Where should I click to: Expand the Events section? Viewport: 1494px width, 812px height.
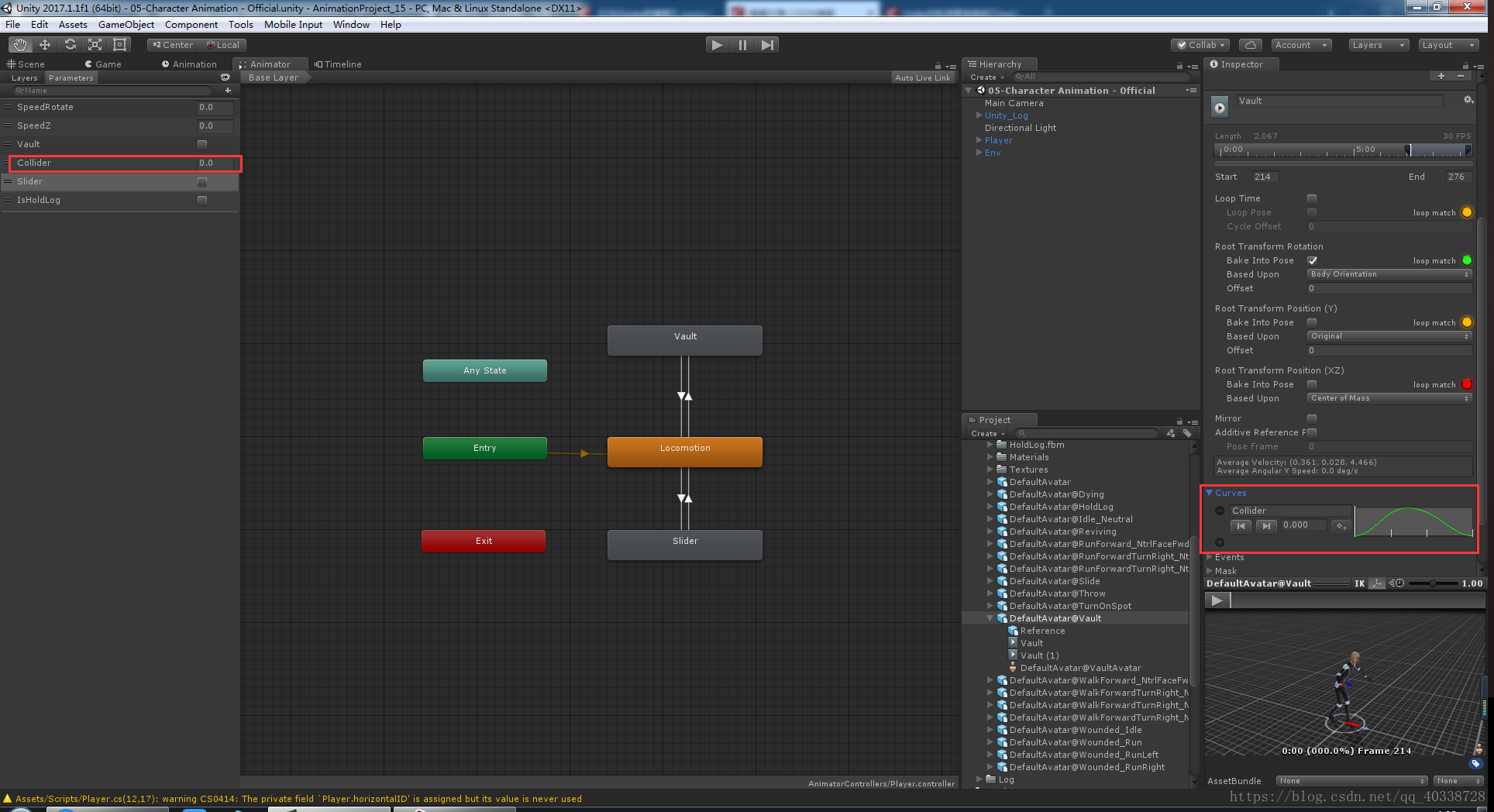(x=1210, y=557)
